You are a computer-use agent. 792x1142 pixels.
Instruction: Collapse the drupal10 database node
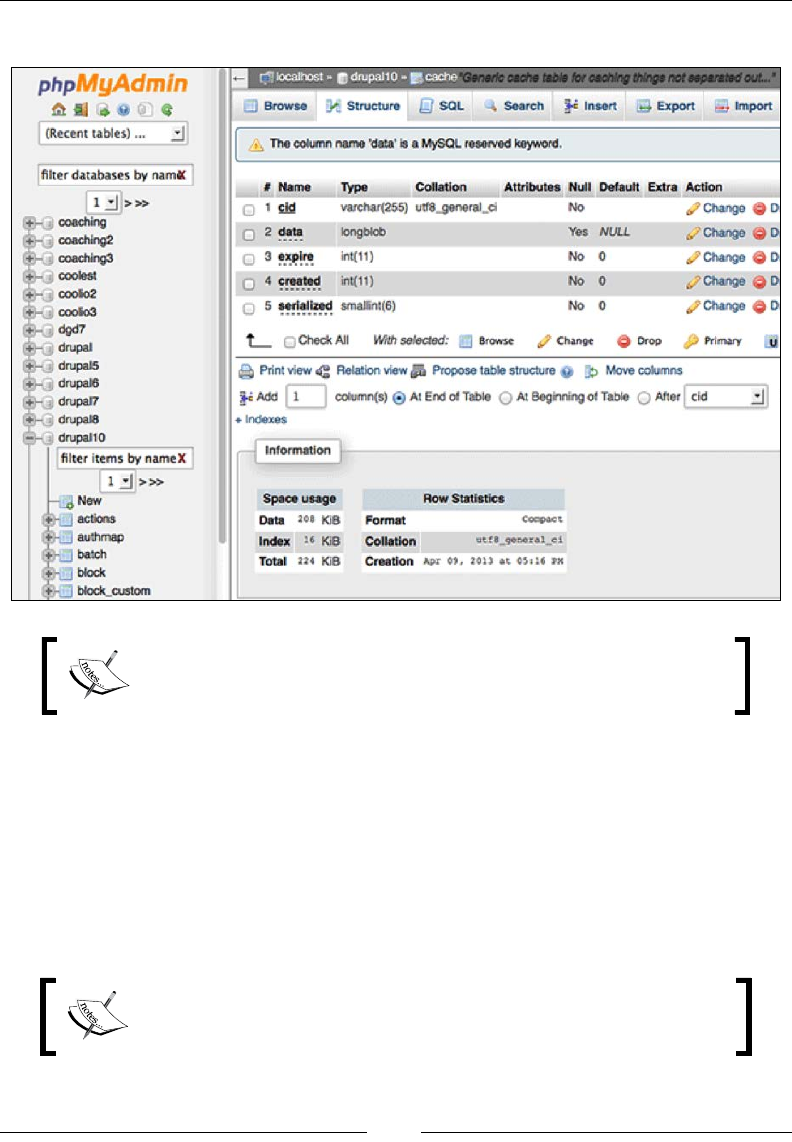pyautogui.click(x=29, y=438)
